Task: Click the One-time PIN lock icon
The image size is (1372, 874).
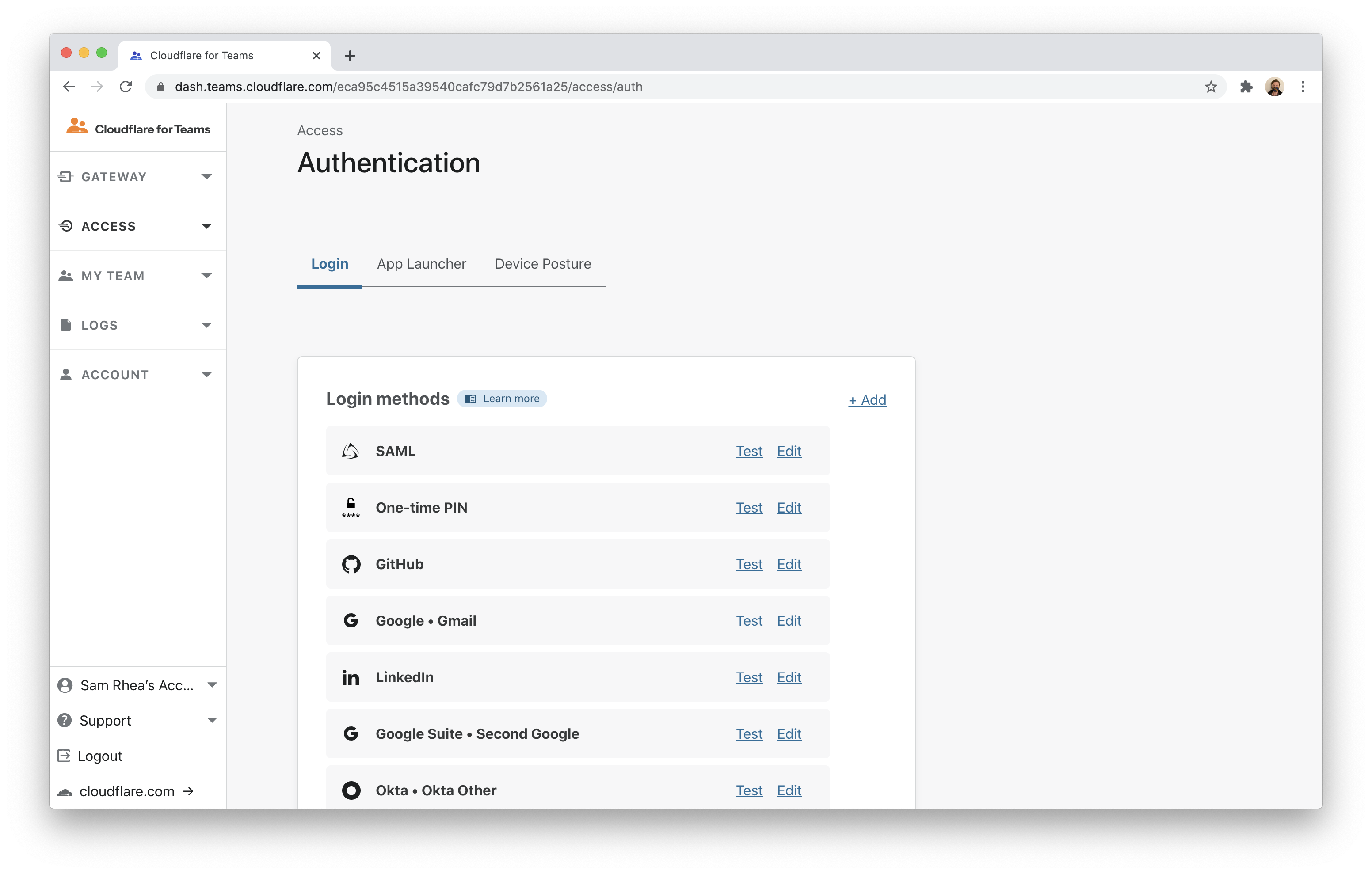Action: coord(351,507)
